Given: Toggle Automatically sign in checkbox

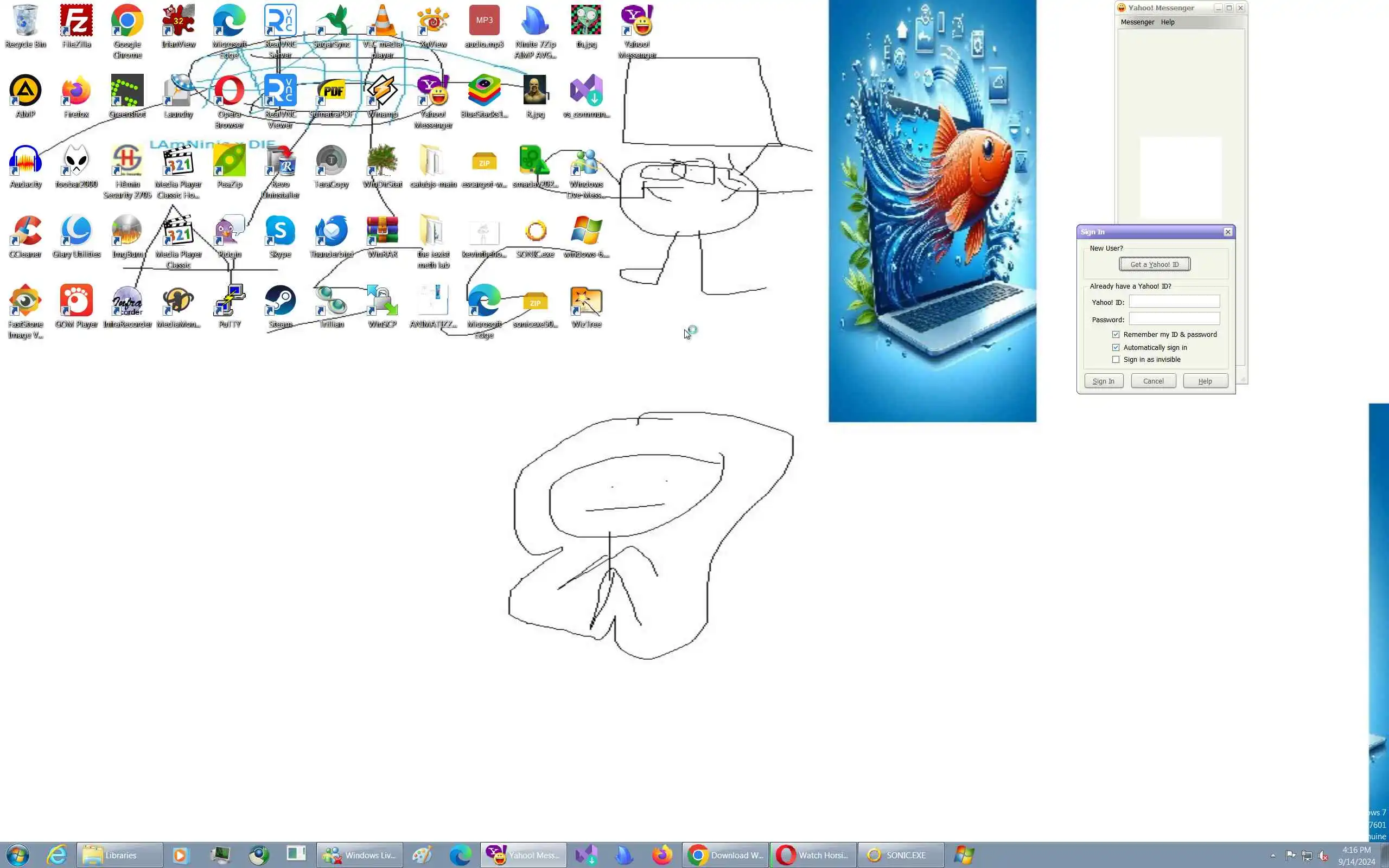Looking at the screenshot, I should tap(1116, 347).
